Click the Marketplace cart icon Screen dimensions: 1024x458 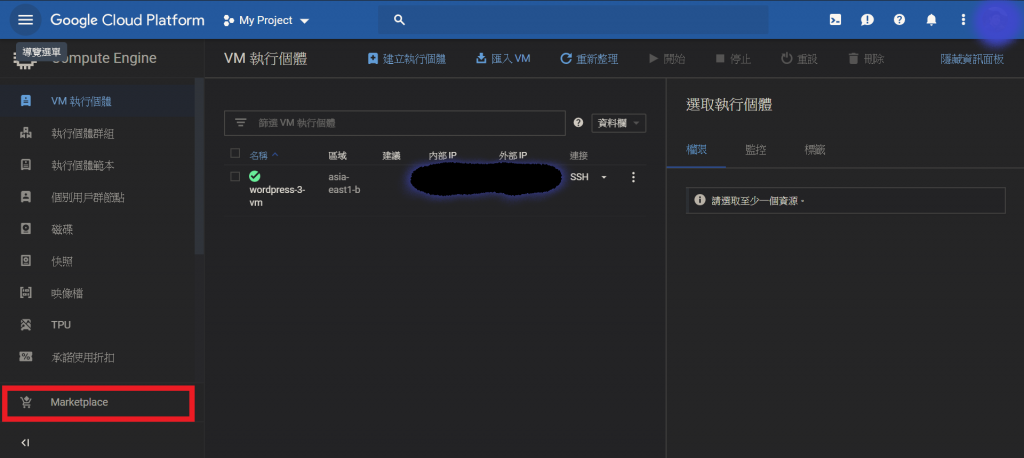(25, 402)
